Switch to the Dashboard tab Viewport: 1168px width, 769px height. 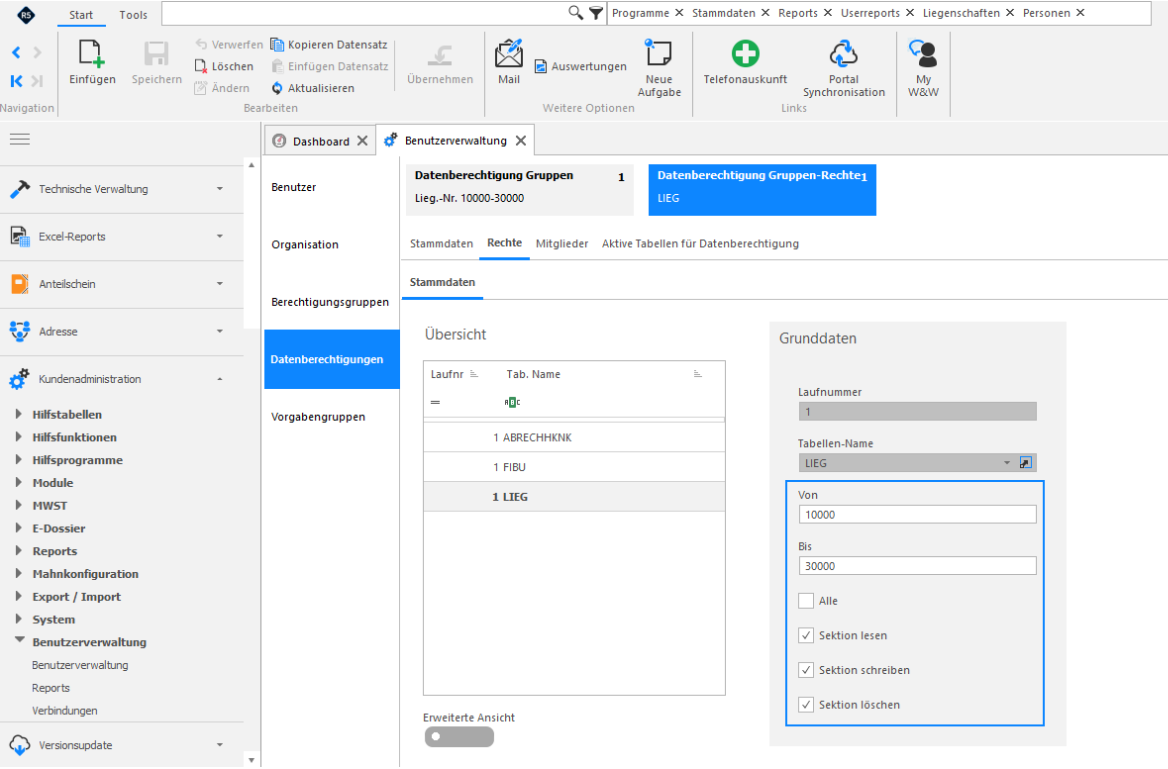[x=321, y=142]
